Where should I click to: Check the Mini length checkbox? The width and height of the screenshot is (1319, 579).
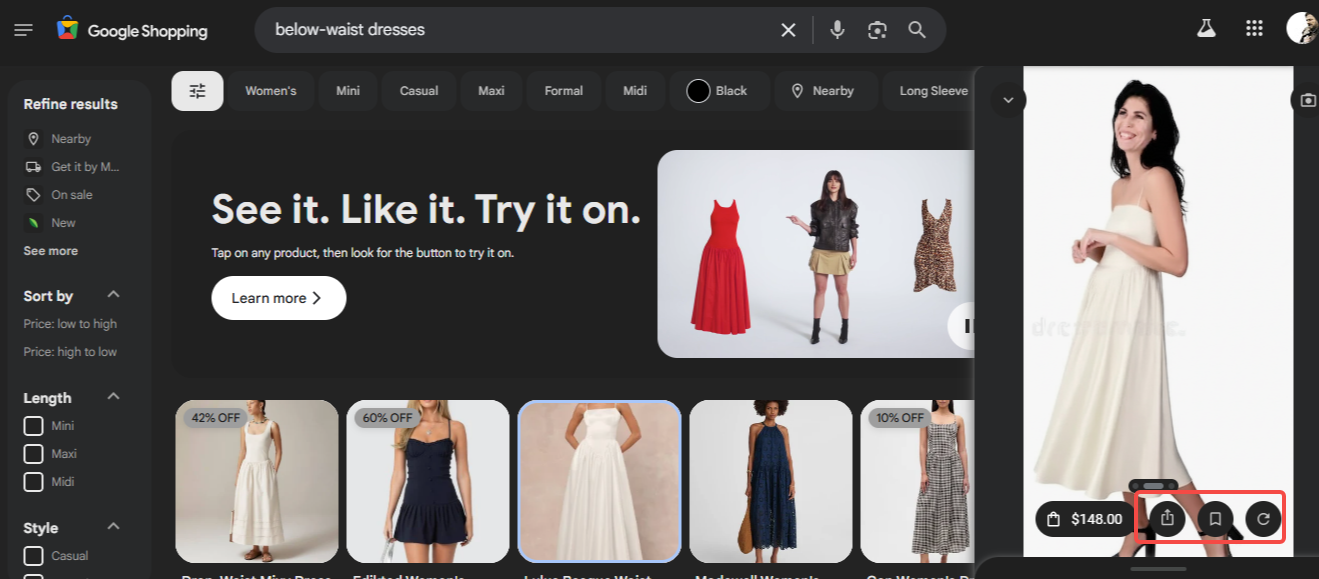33,425
